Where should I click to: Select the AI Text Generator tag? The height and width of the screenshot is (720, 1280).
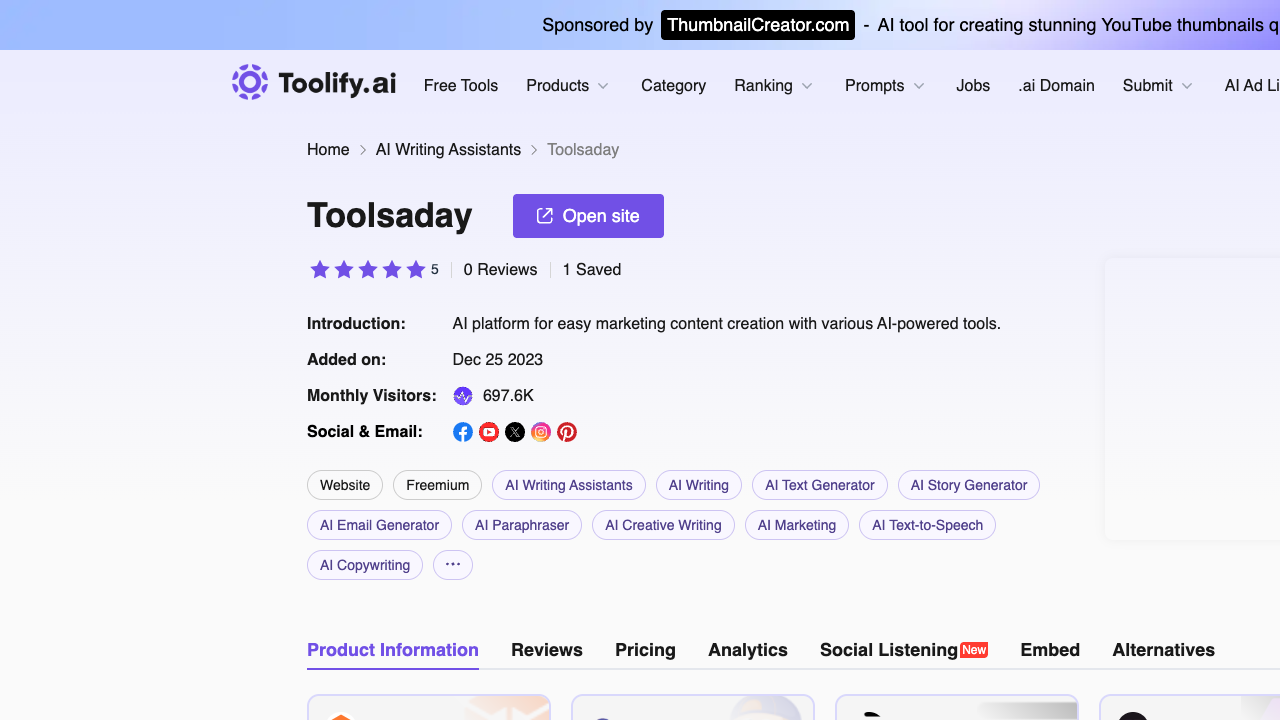[x=820, y=485]
